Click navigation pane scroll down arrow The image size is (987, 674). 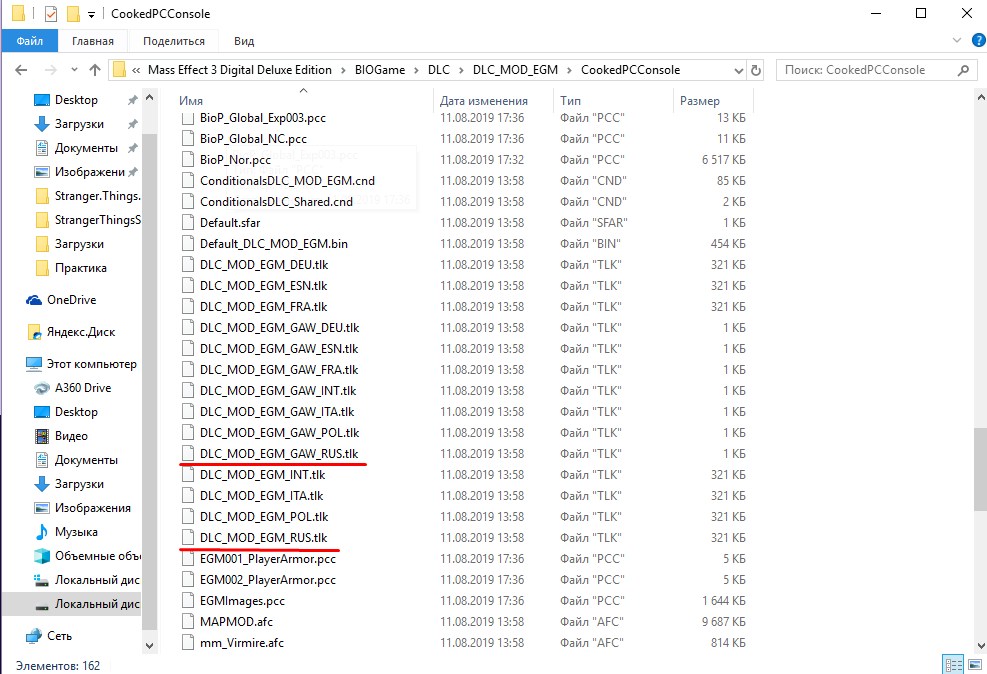point(149,645)
